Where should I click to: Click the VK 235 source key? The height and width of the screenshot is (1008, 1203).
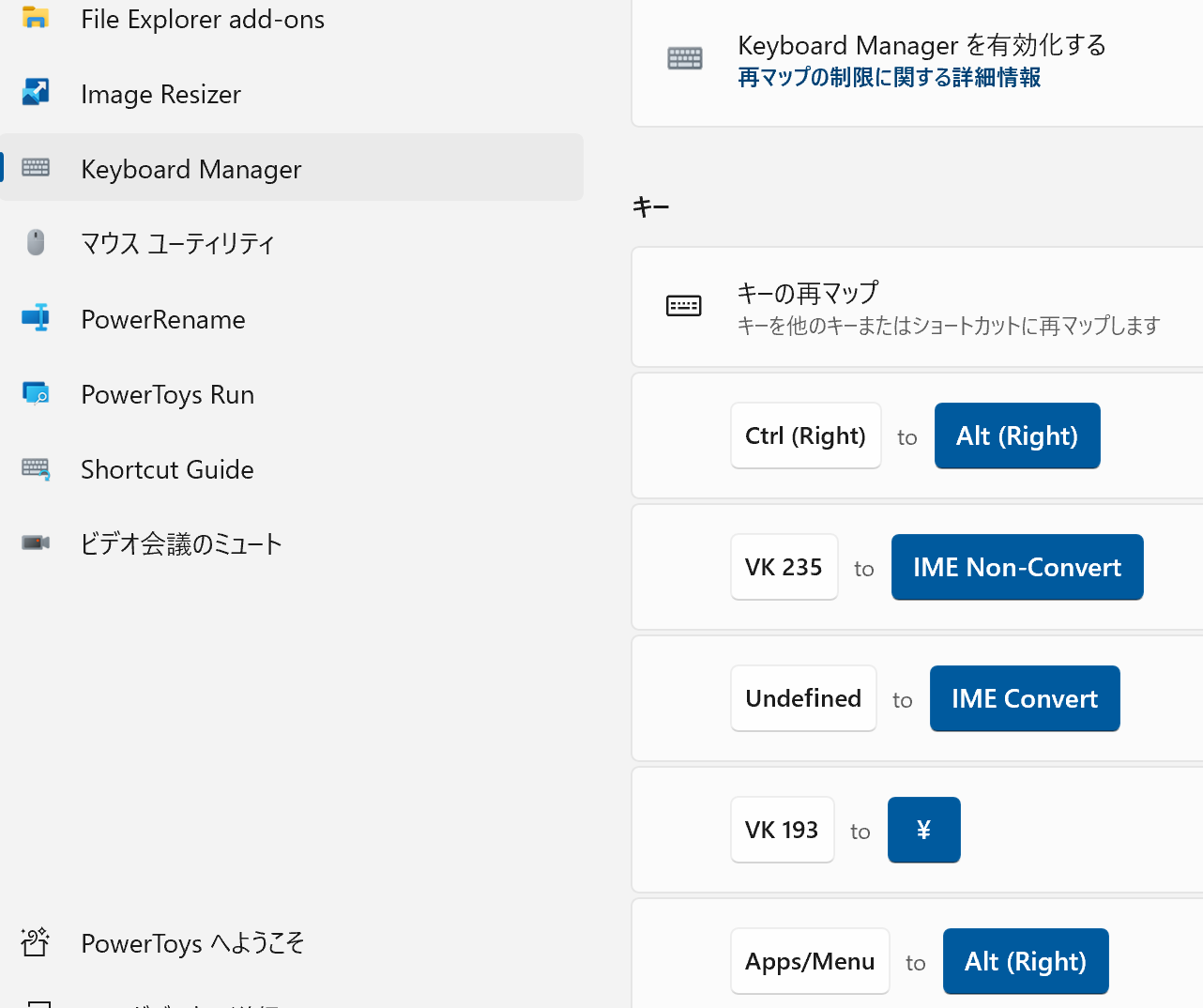tap(784, 567)
